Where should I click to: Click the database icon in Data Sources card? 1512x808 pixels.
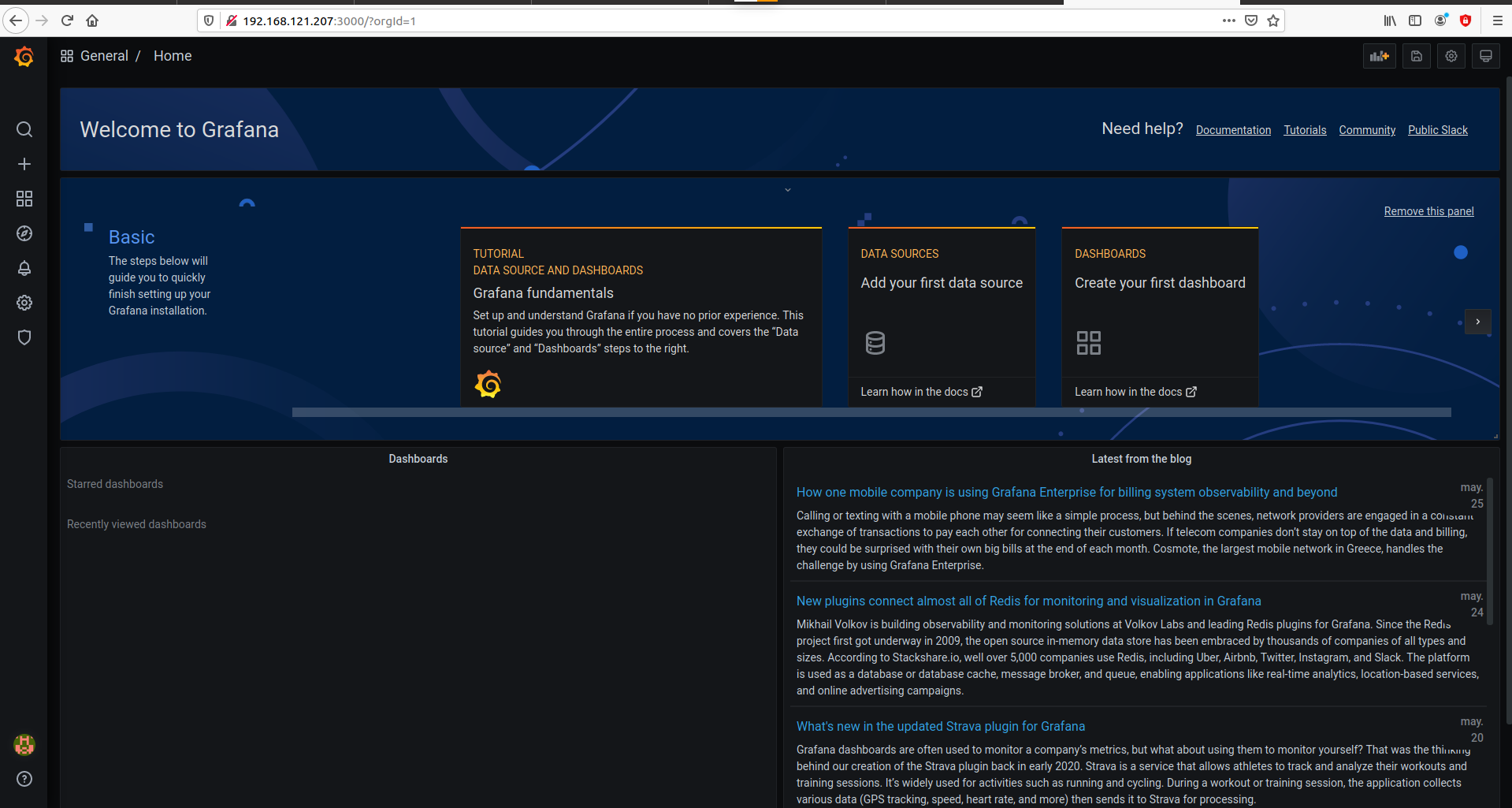[x=875, y=343]
